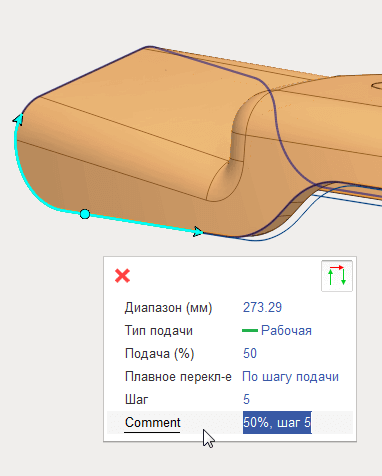Select the cyan circle point on curve
Viewport: 382px width, 476px height.
(85, 214)
